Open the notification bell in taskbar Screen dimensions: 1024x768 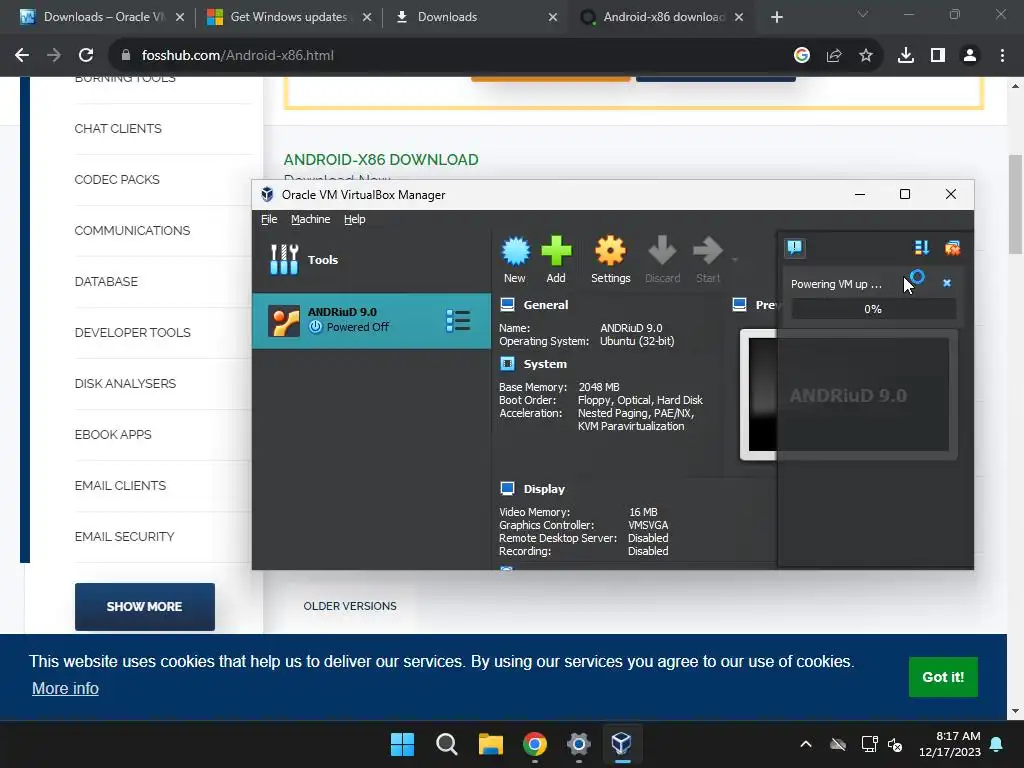point(997,744)
